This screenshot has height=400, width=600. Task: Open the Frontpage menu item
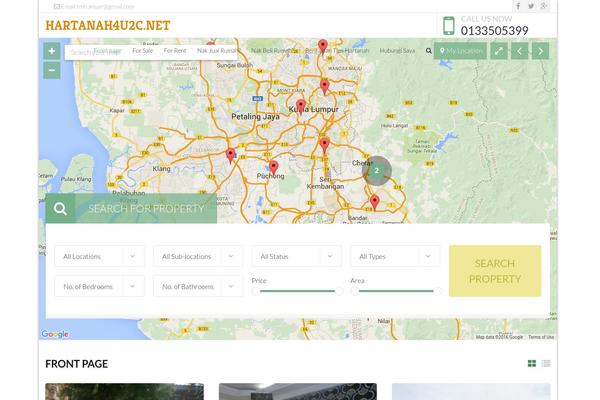coord(107,51)
